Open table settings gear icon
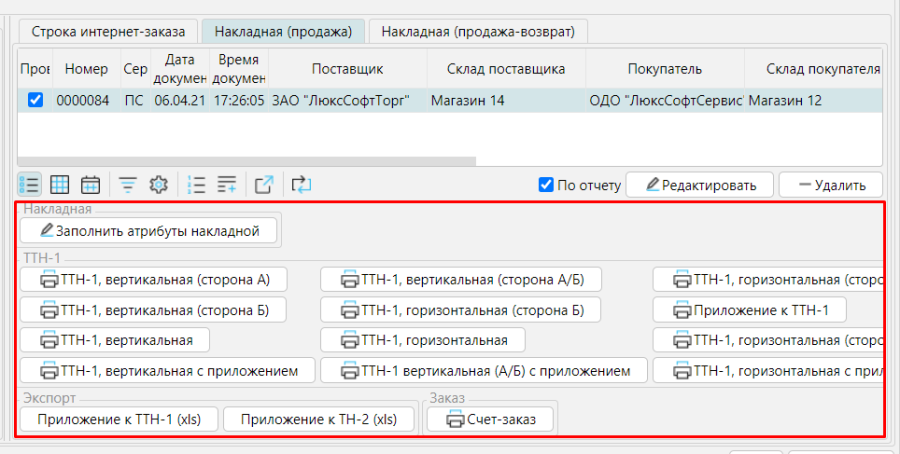The width and height of the screenshot is (900, 454). click(x=158, y=184)
